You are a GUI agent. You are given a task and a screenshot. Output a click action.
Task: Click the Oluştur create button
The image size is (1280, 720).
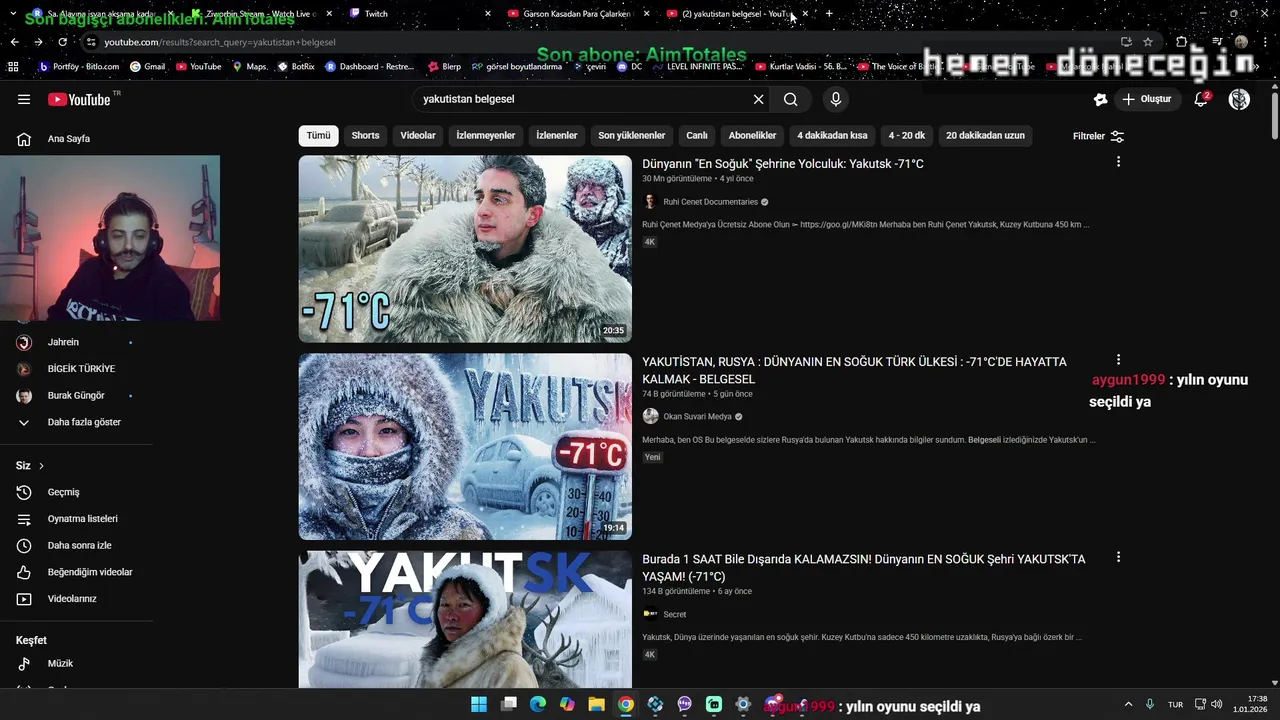click(x=1147, y=99)
